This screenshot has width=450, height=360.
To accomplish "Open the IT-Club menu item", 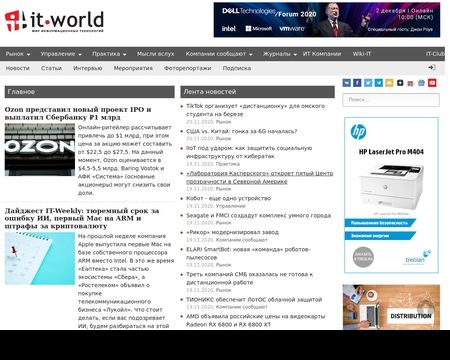I will tap(435, 54).
